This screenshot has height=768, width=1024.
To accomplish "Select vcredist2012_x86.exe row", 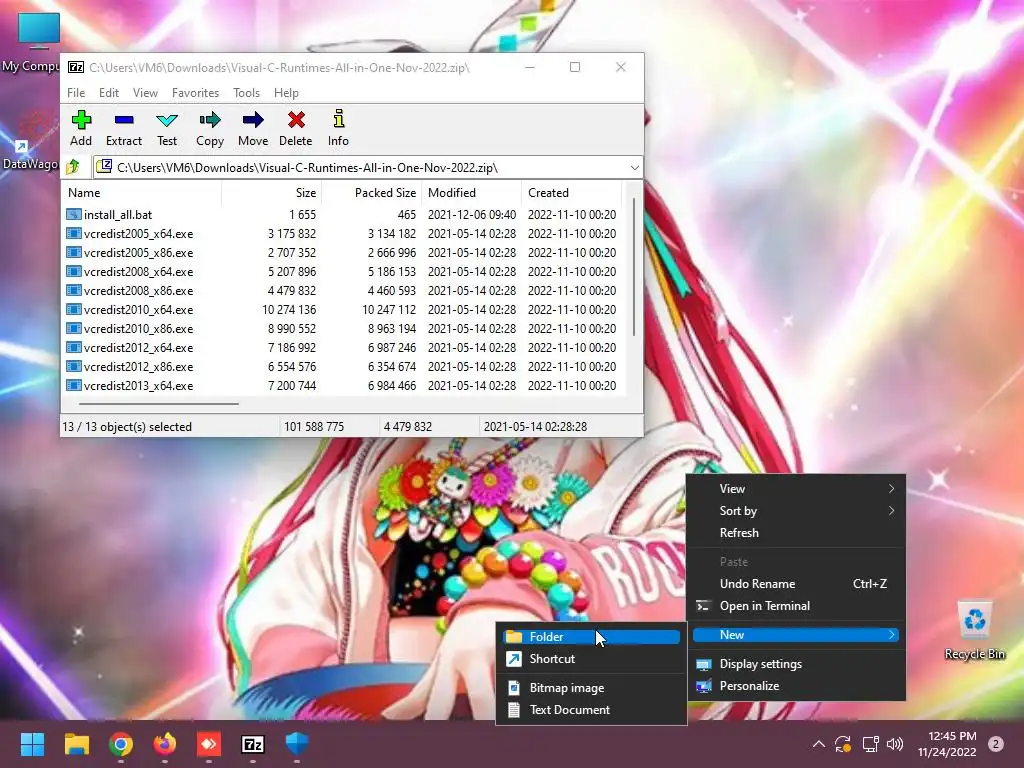I will (x=342, y=366).
